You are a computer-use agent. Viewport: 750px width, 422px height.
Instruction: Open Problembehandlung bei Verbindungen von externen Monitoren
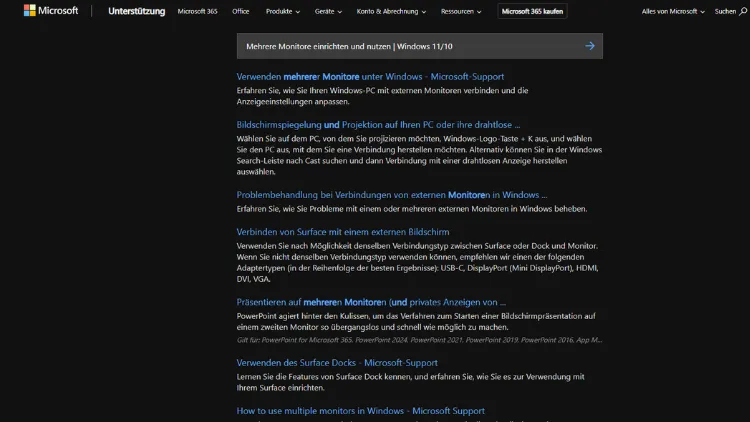[x=392, y=195]
